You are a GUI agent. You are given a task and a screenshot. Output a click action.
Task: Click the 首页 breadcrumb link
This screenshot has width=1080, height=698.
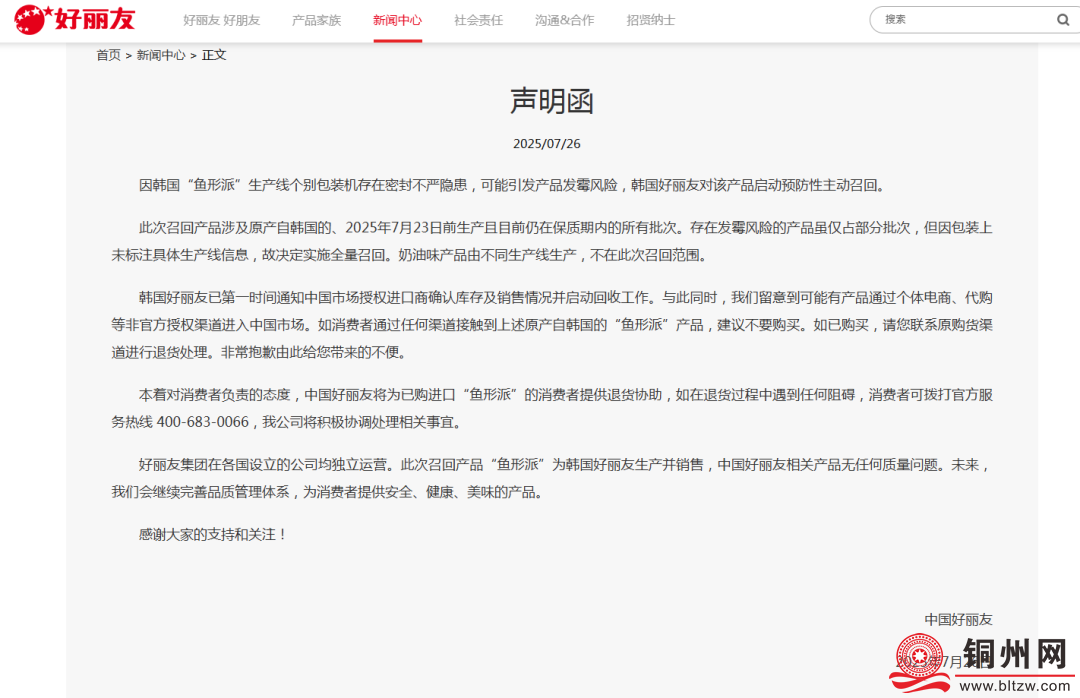point(108,55)
